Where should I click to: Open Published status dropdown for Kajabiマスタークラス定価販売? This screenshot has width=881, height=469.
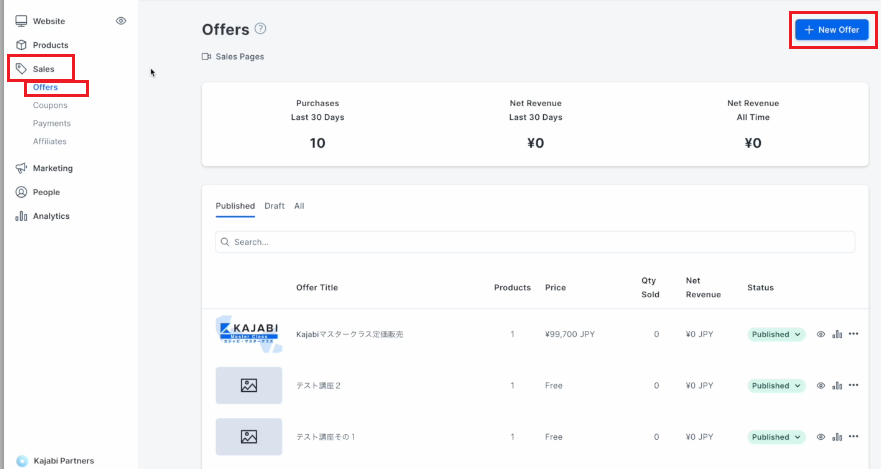(776, 334)
